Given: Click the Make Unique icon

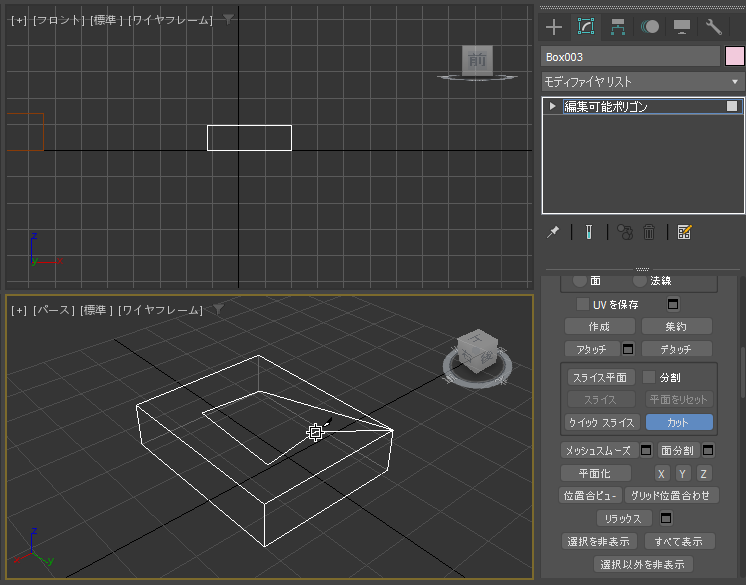Looking at the screenshot, I should point(625,232).
